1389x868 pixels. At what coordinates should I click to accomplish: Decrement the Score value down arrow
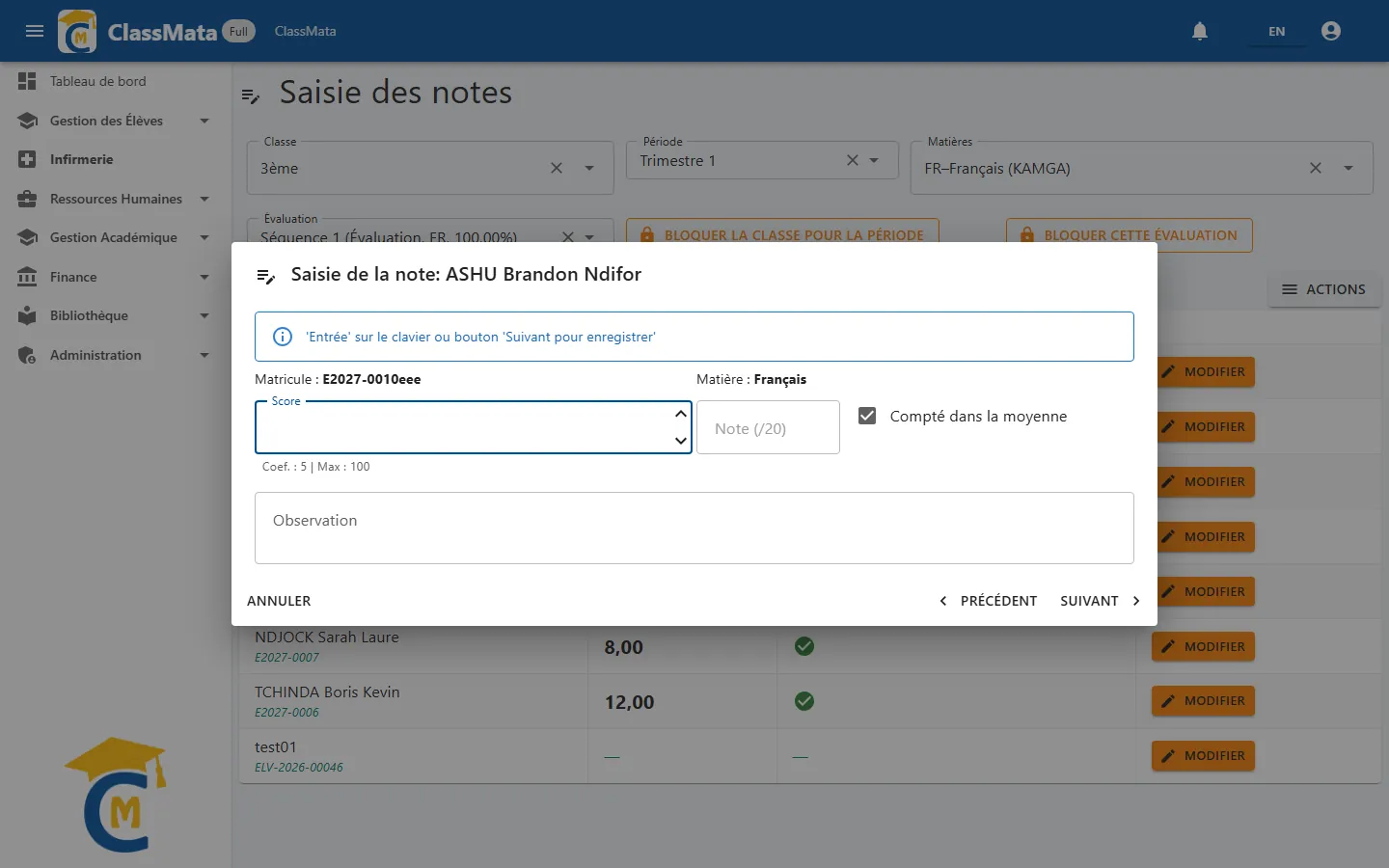(x=680, y=441)
